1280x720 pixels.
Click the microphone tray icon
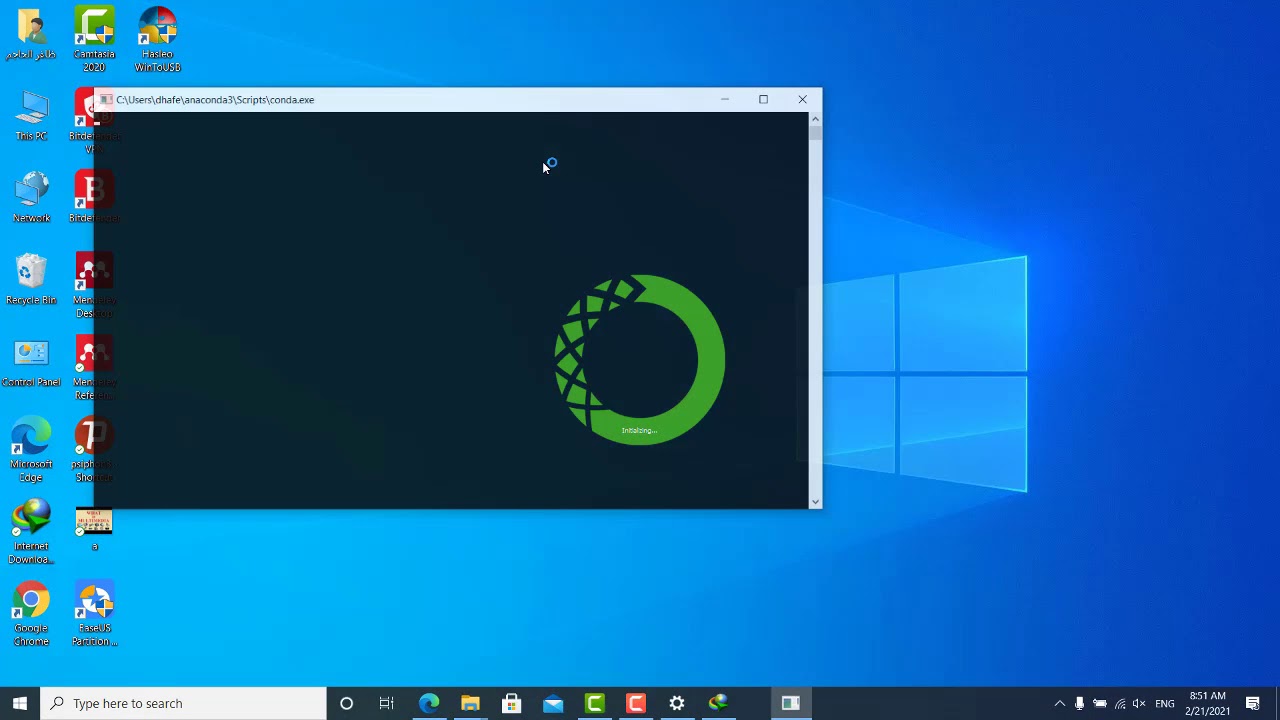click(x=1080, y=703)
